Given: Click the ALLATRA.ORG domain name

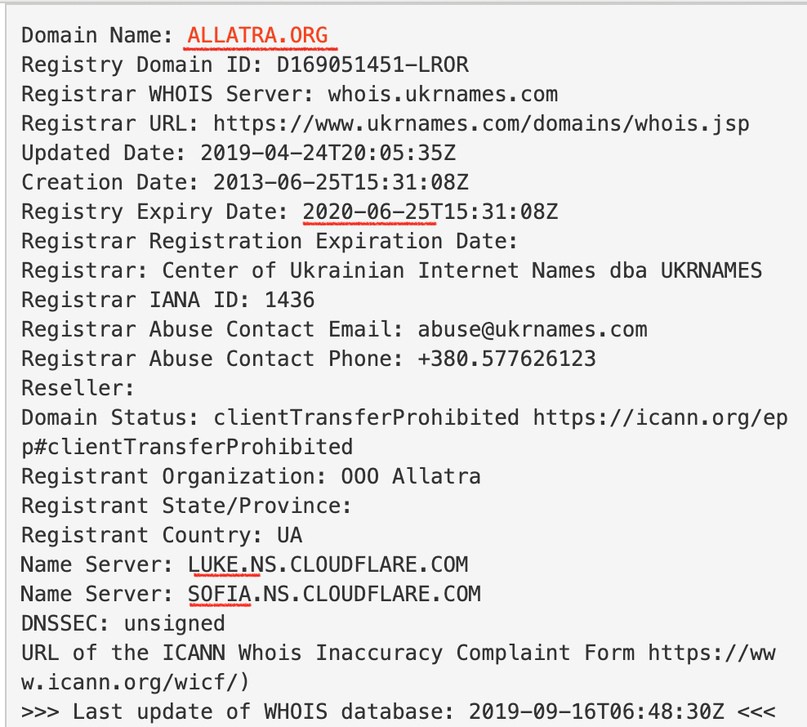Looking at the screenshot, I should 257,35.
